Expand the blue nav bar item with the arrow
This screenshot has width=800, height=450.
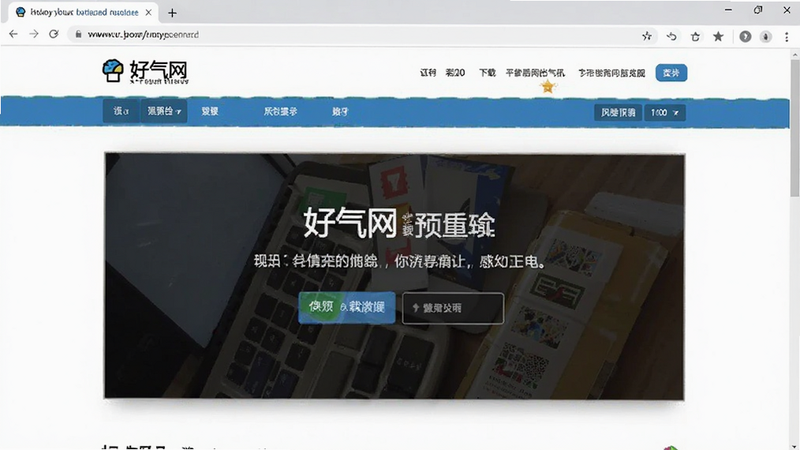(164, 111)
